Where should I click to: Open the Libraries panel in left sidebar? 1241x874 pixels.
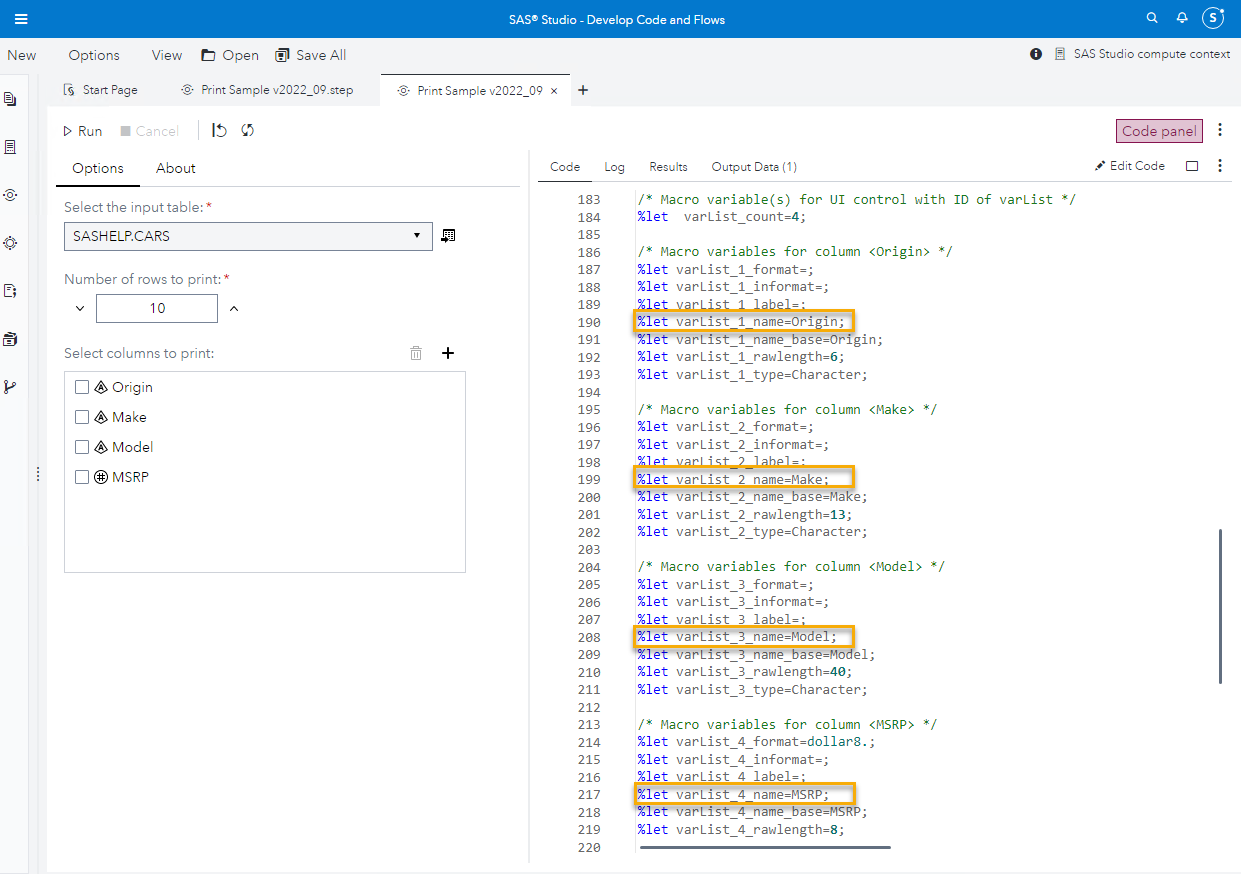click(x=12, y=339)
